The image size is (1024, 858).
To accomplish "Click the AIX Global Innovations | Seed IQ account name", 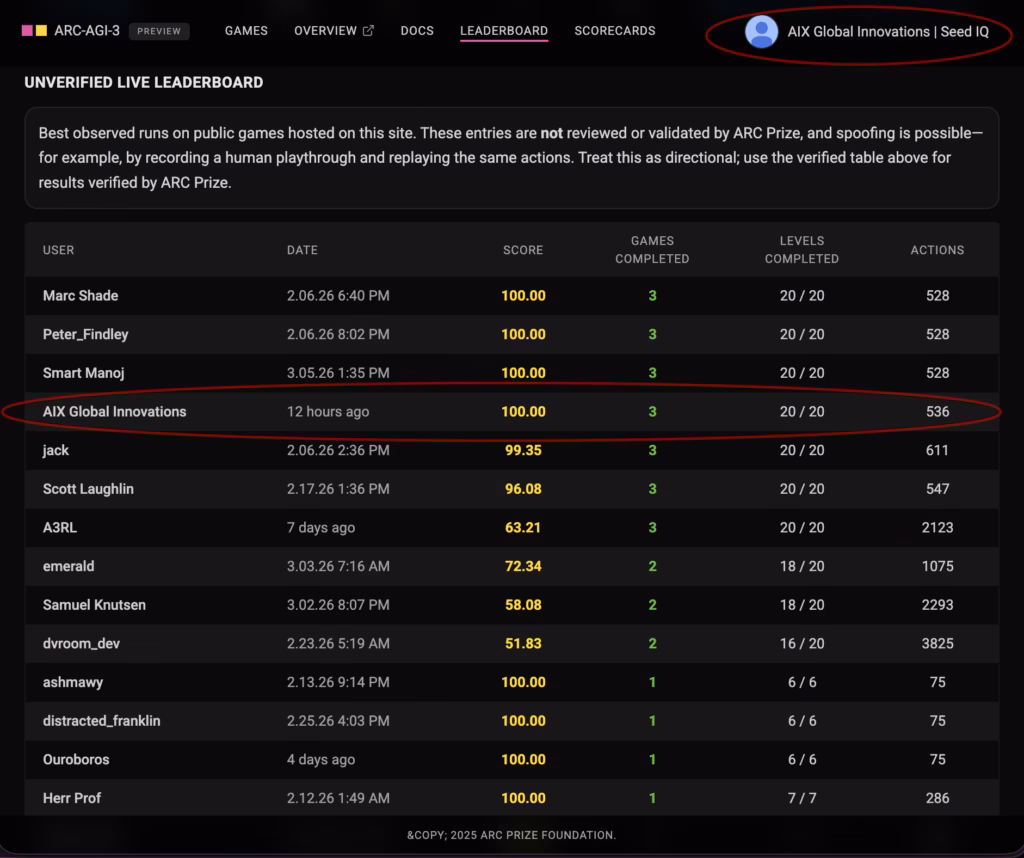I will point(887,32).
